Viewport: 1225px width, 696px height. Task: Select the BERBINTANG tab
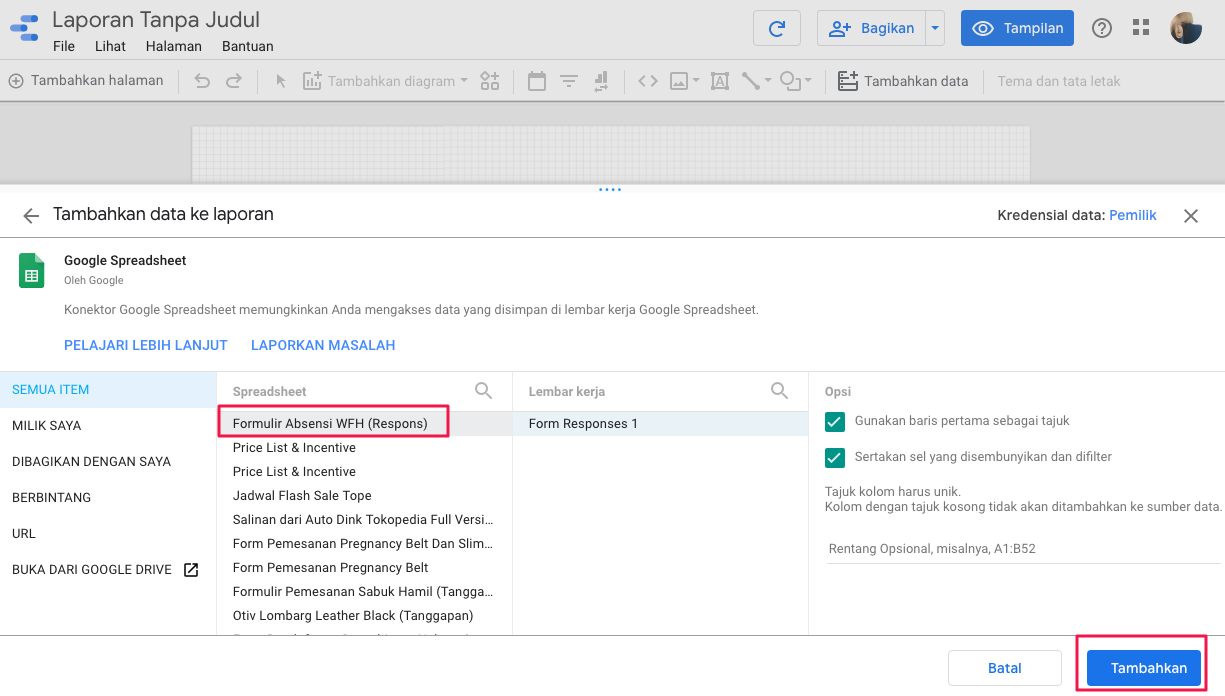click(x=108, y=498)
